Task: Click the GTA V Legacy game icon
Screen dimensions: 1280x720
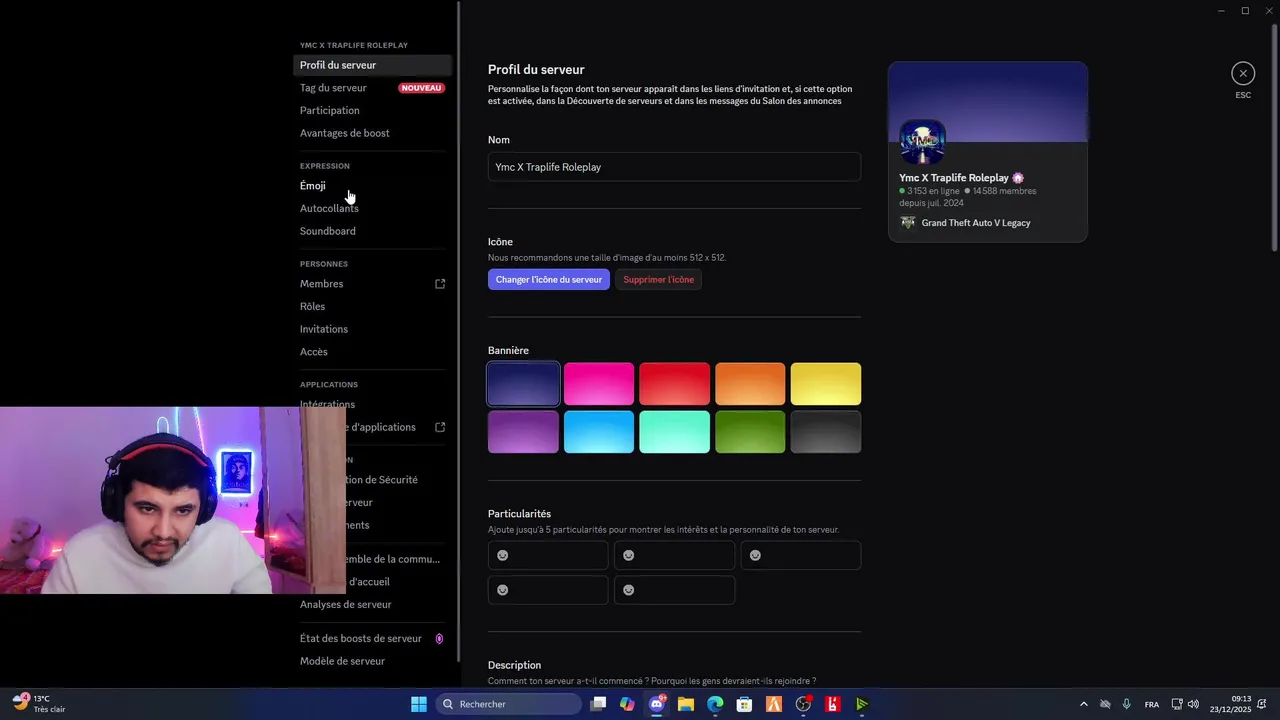Action: 908,223
